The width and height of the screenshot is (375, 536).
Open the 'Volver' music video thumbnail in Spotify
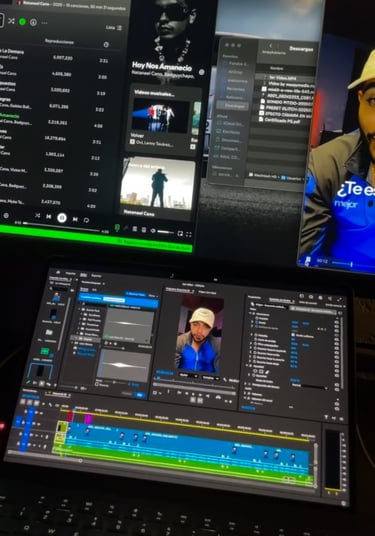161,115
